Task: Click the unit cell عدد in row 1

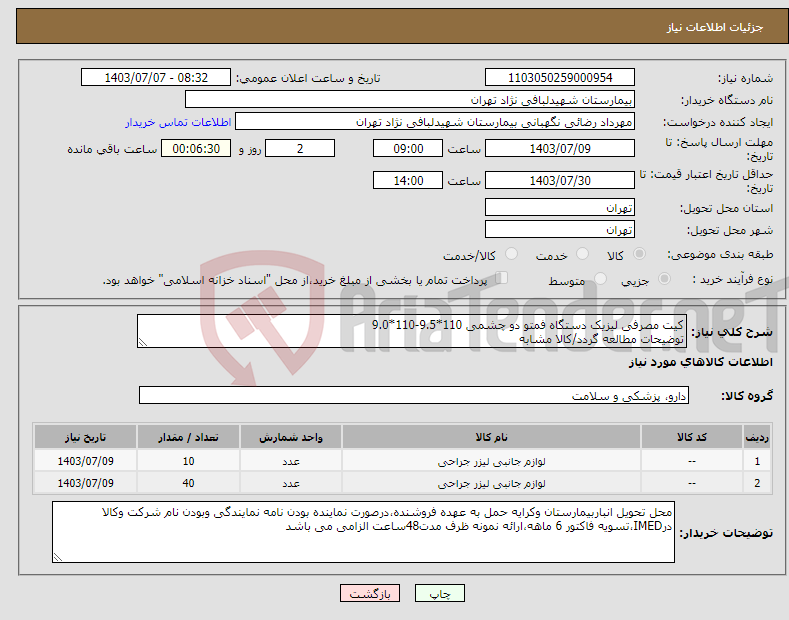Action: click(x=291, y=461)
